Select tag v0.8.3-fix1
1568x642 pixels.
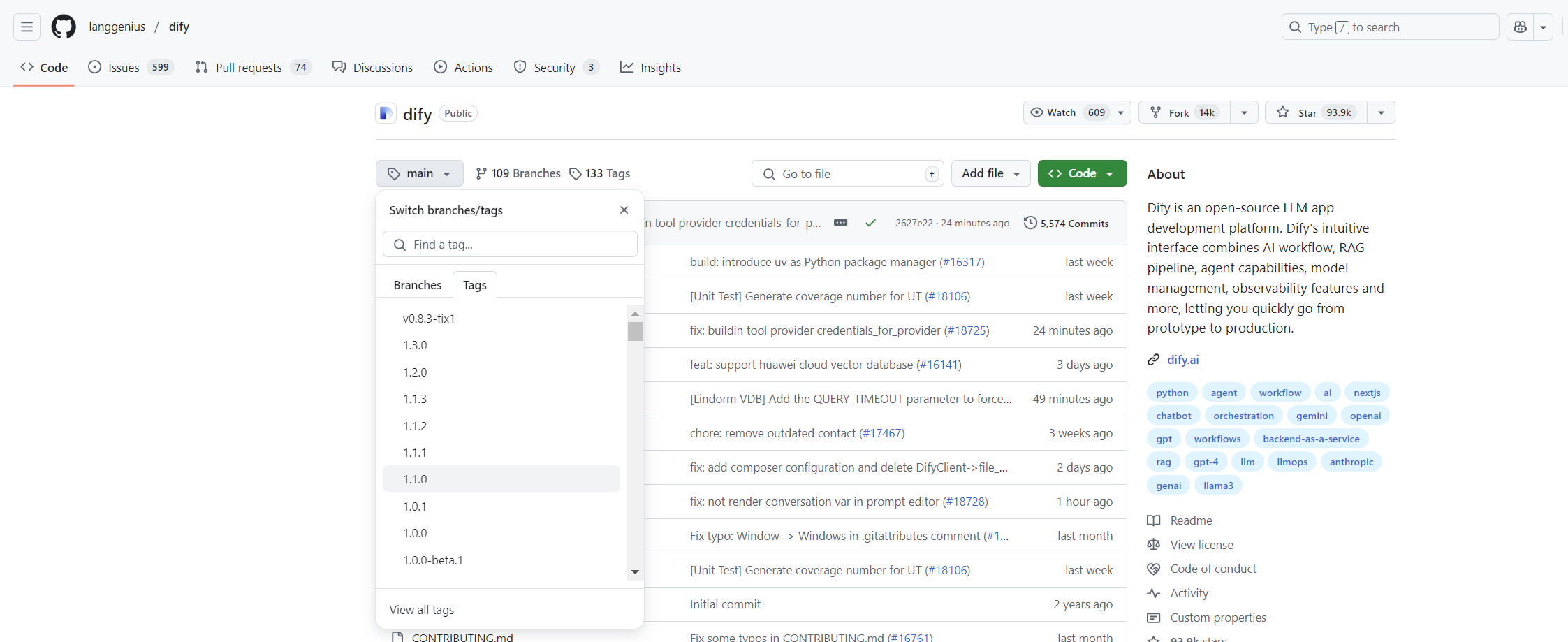pos(501,319)
